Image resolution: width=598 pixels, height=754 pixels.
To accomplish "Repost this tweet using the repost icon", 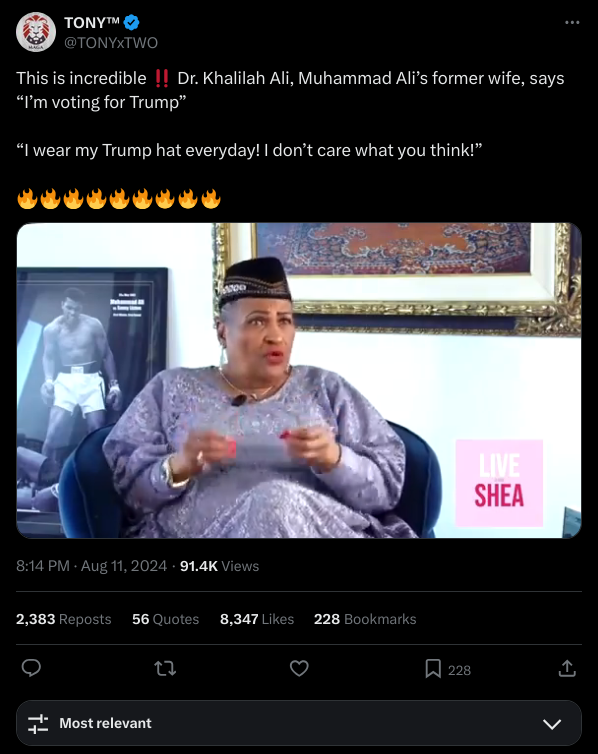I will [x=165, y=668].
